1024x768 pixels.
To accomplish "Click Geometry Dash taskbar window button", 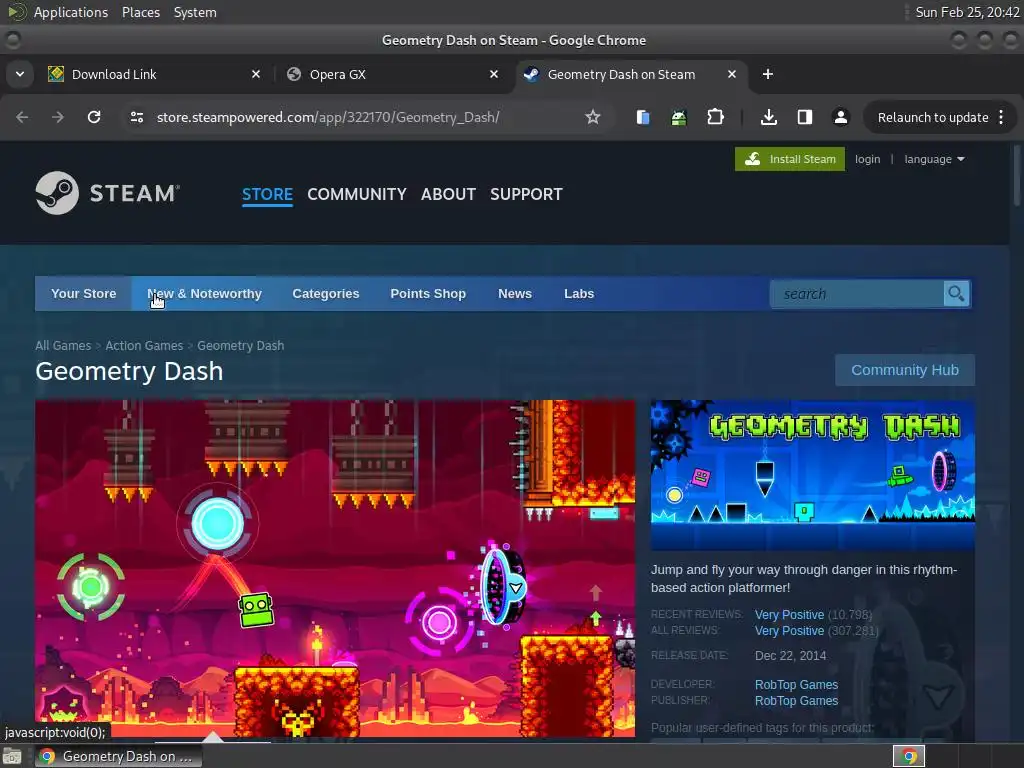I will point(118,756).
